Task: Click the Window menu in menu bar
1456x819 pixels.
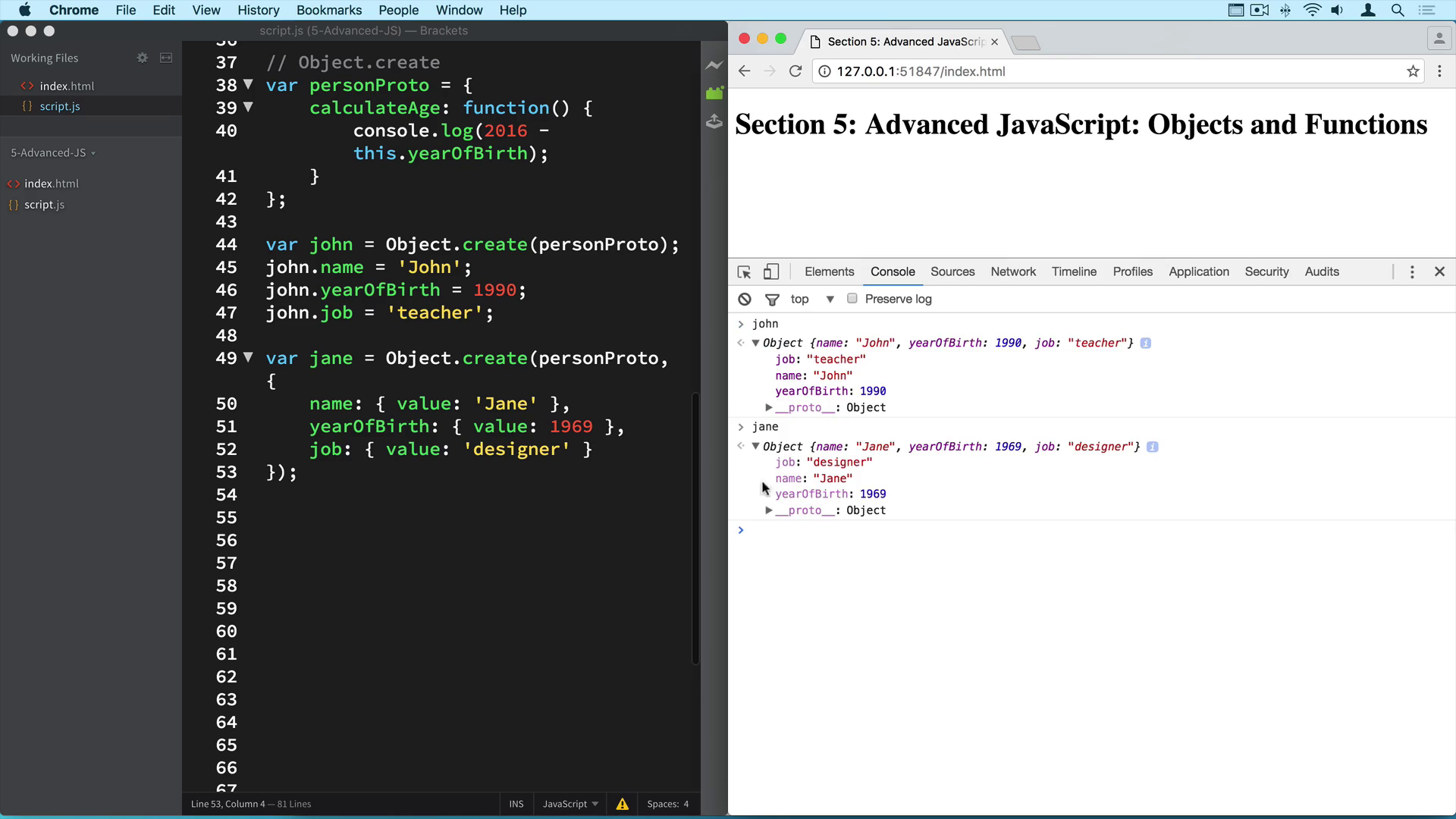Action: point(459,10)
